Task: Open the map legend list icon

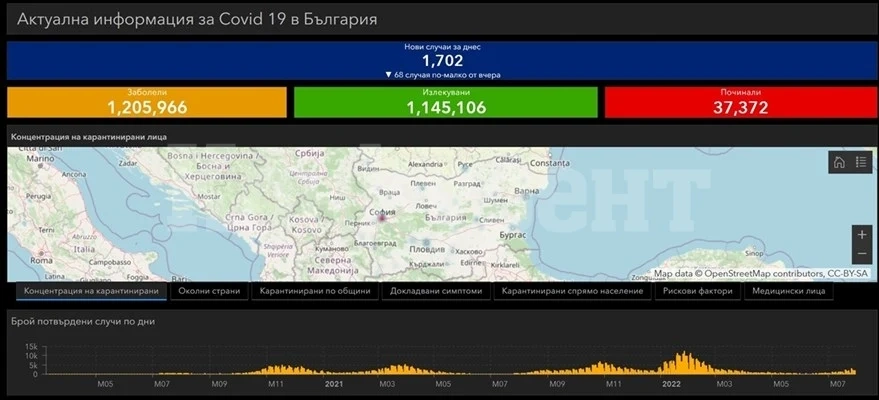Action: tap(861, 162)
